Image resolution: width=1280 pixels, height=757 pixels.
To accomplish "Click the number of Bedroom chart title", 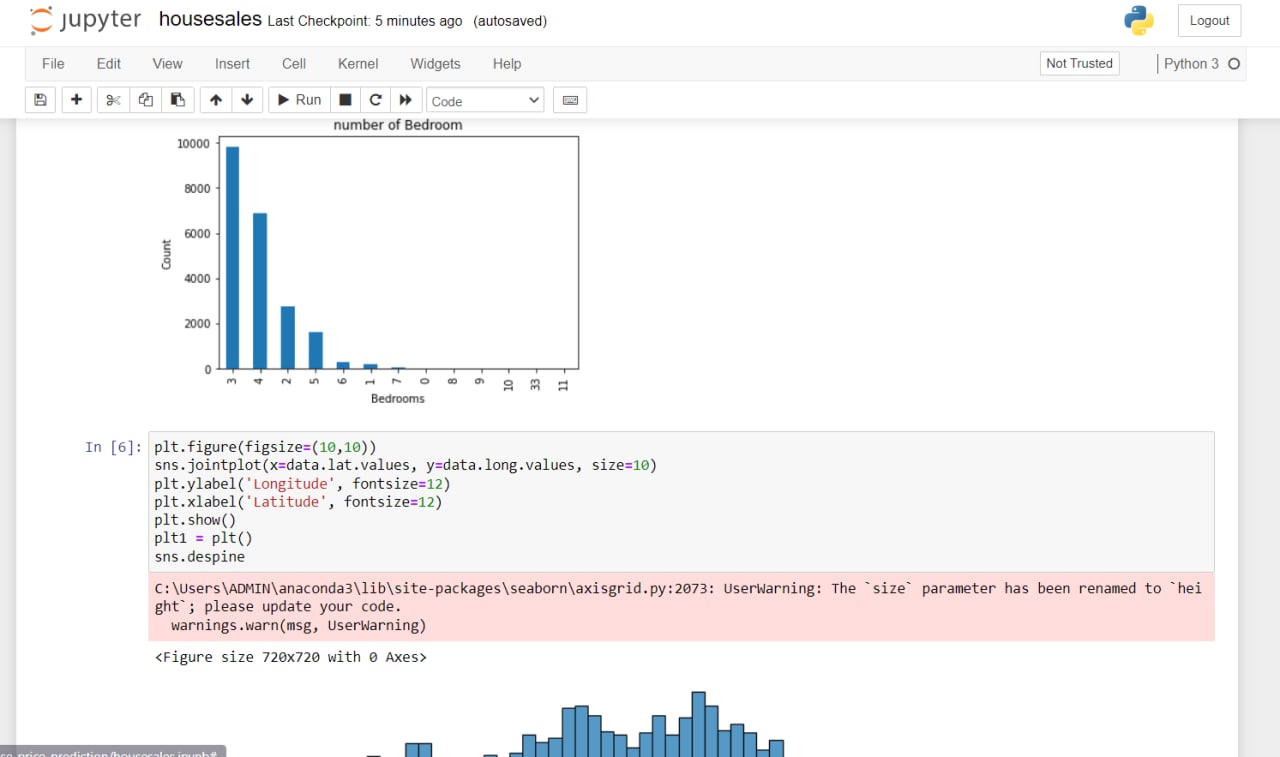I will (398, 125).
